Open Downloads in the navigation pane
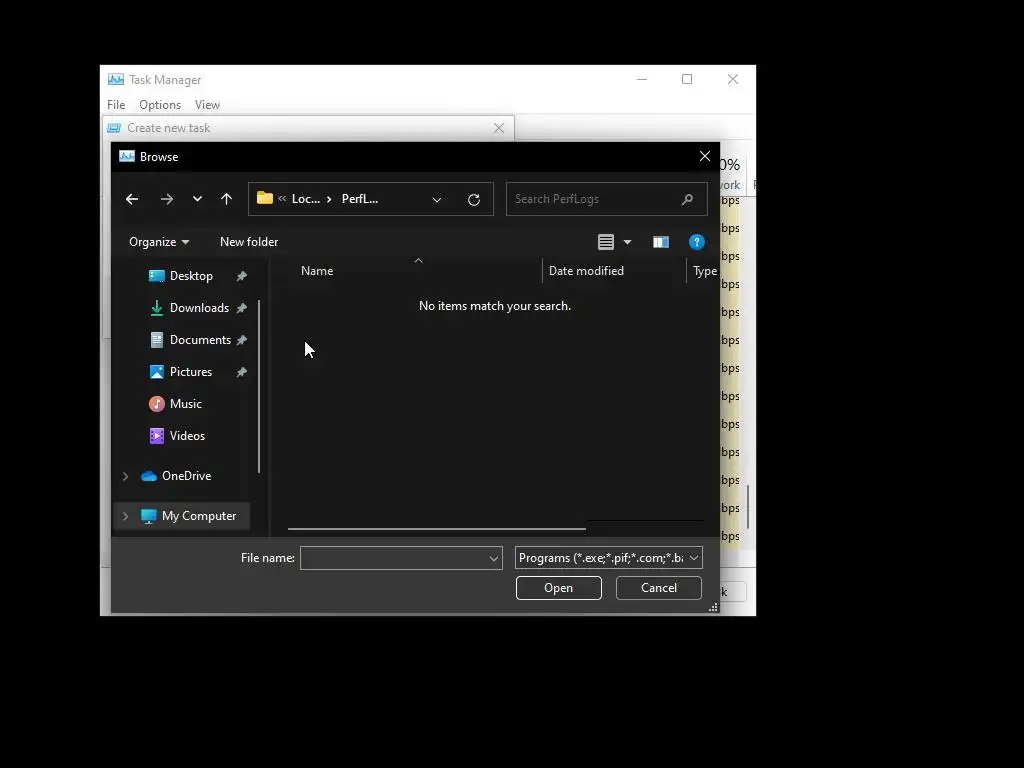This screenshot has width=1024, height=768. pyautogui.click(x=199, y=308)
